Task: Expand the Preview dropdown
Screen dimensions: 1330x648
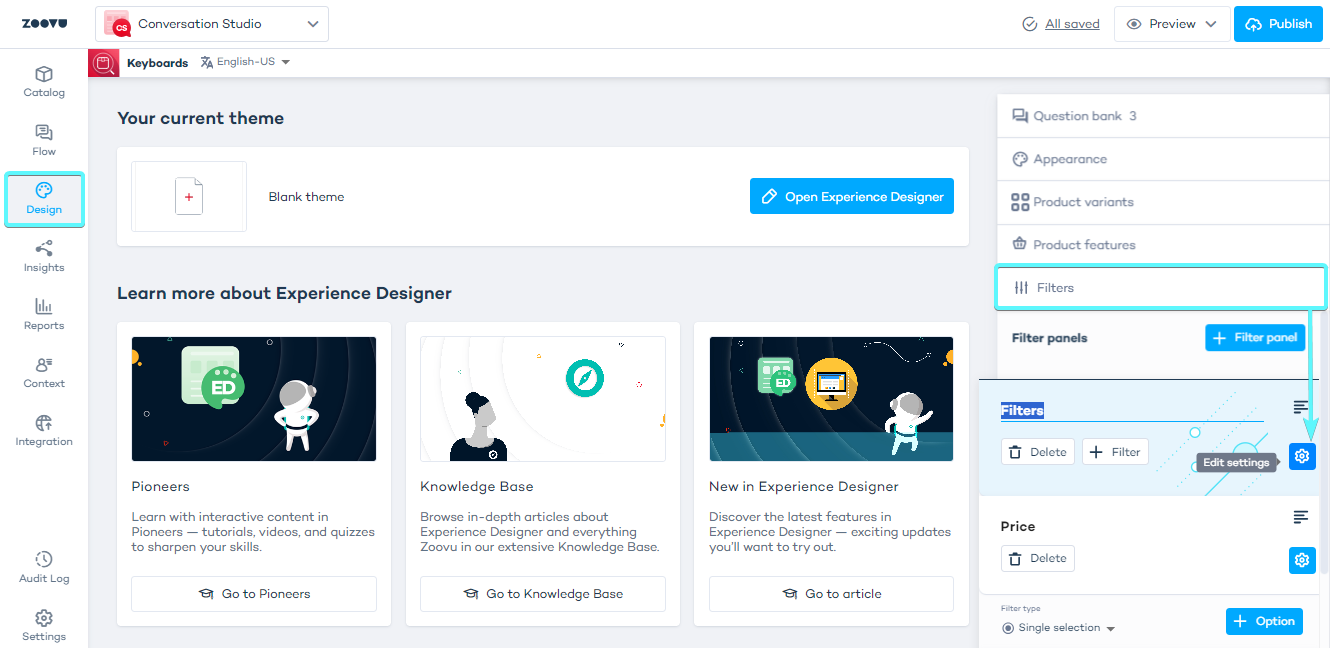Action: 1172,24
